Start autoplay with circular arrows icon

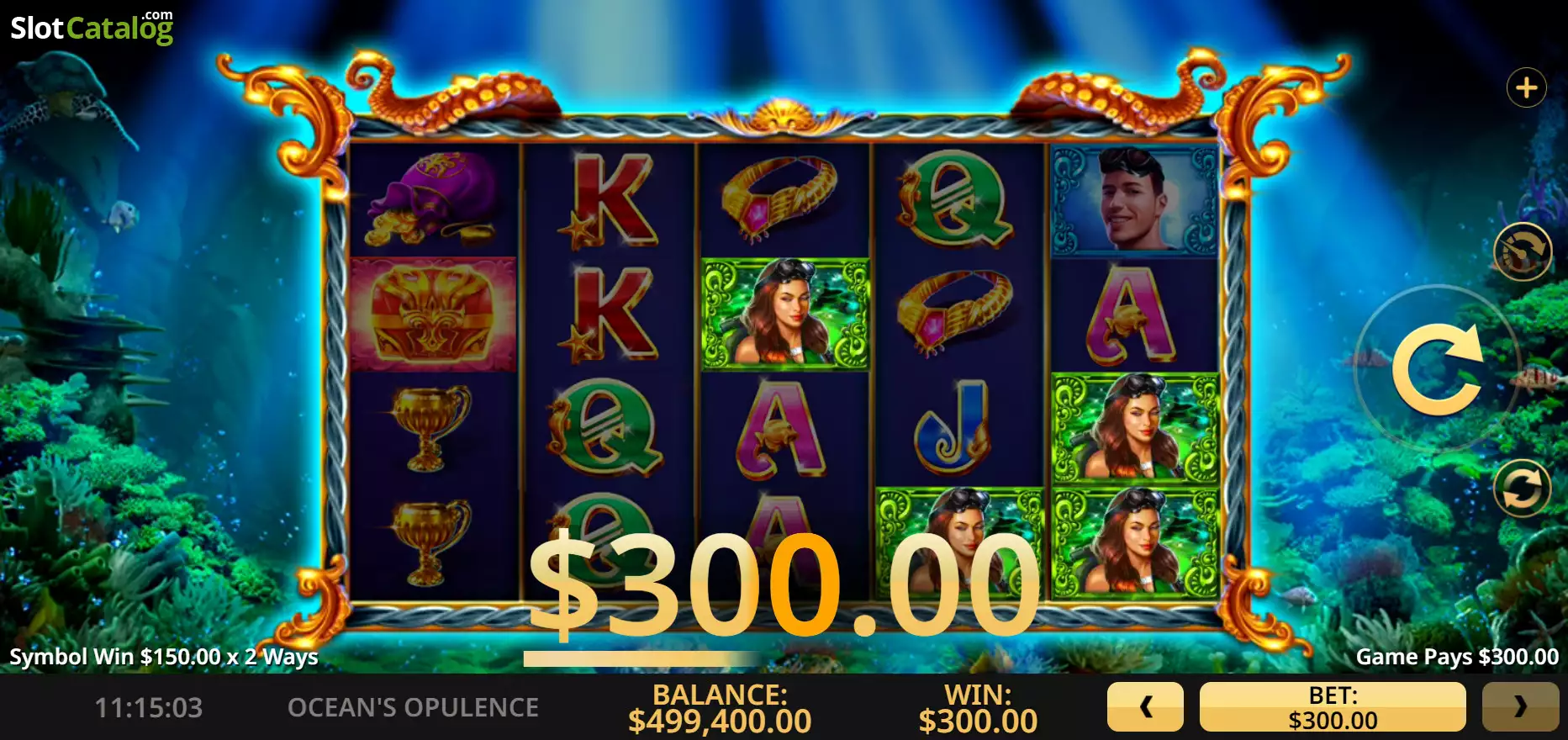click(x=1523, y=489)
